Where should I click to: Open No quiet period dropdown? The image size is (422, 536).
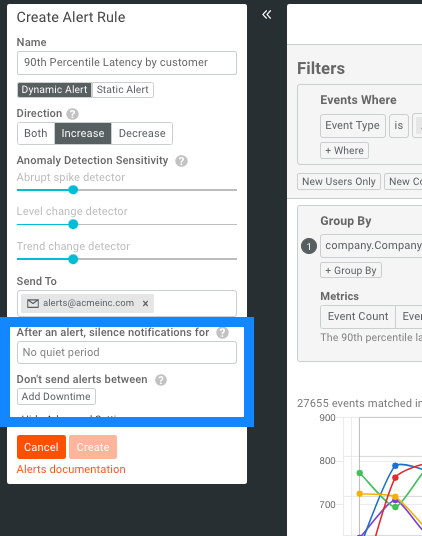[127, 352]
